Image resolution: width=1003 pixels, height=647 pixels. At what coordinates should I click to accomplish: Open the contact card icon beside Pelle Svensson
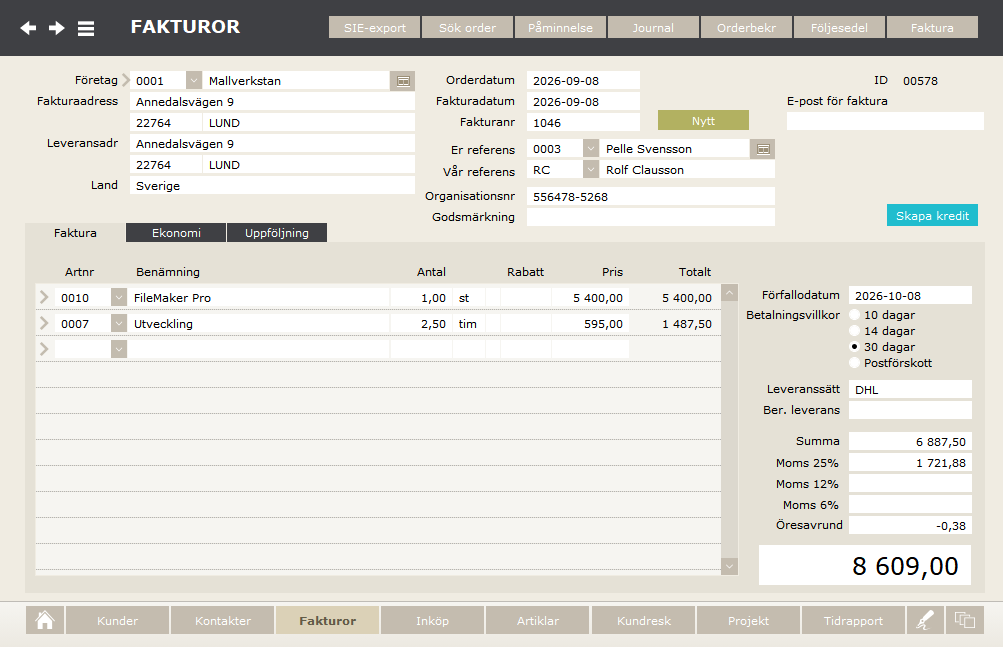[762, 149]
